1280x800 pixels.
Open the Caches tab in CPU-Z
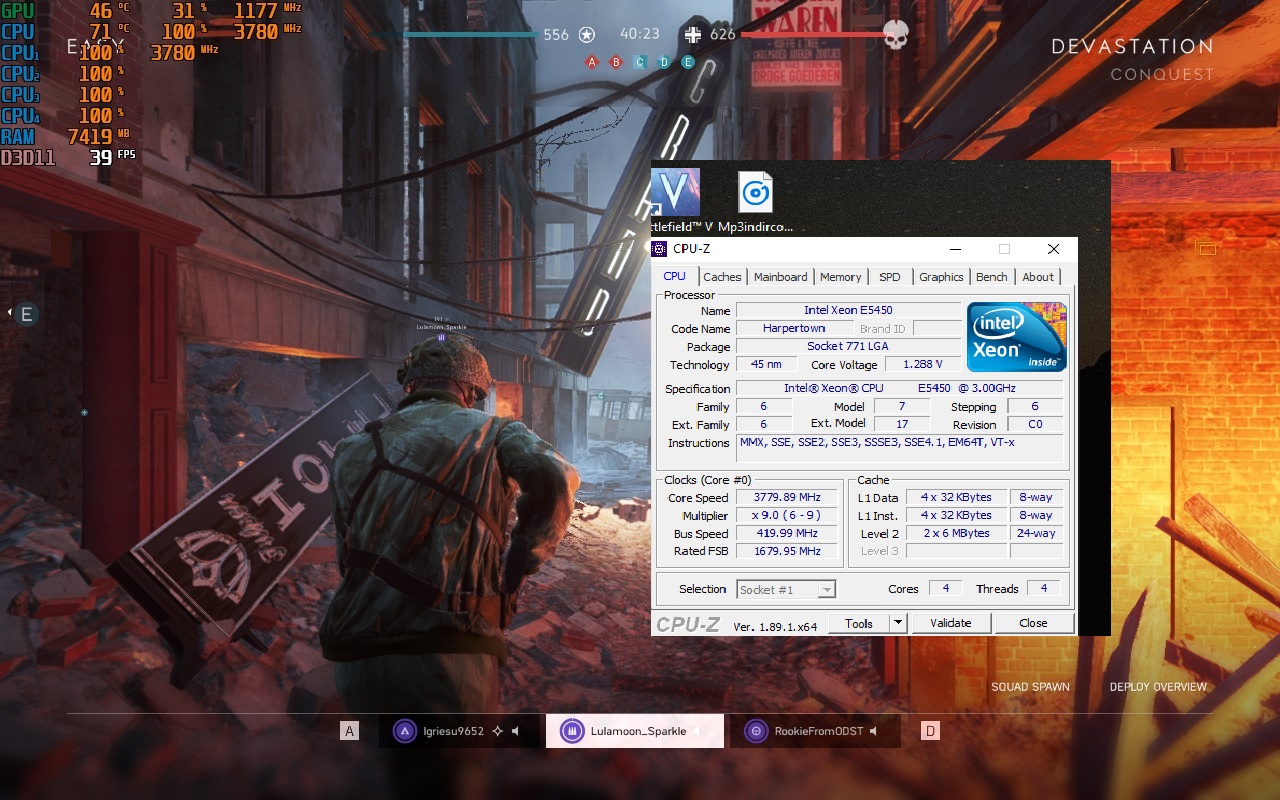tap(722, 277)
